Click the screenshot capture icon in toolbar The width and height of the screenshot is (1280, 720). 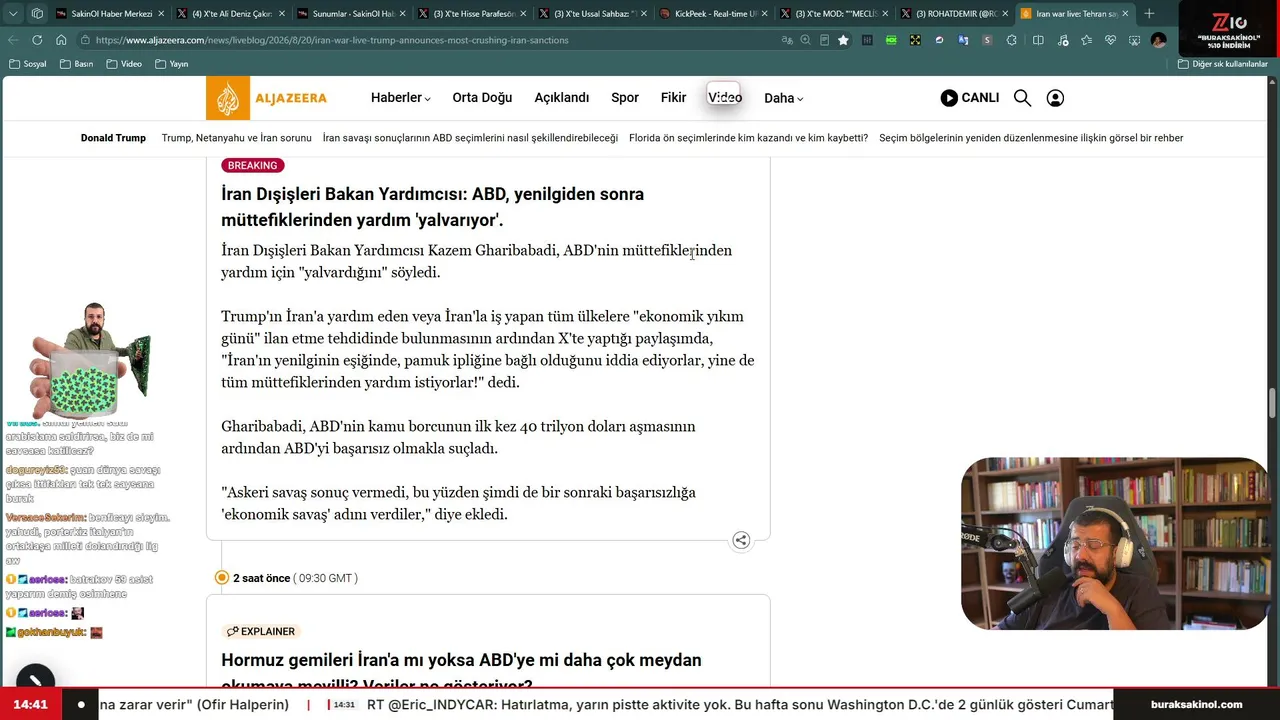(1134, 40)
